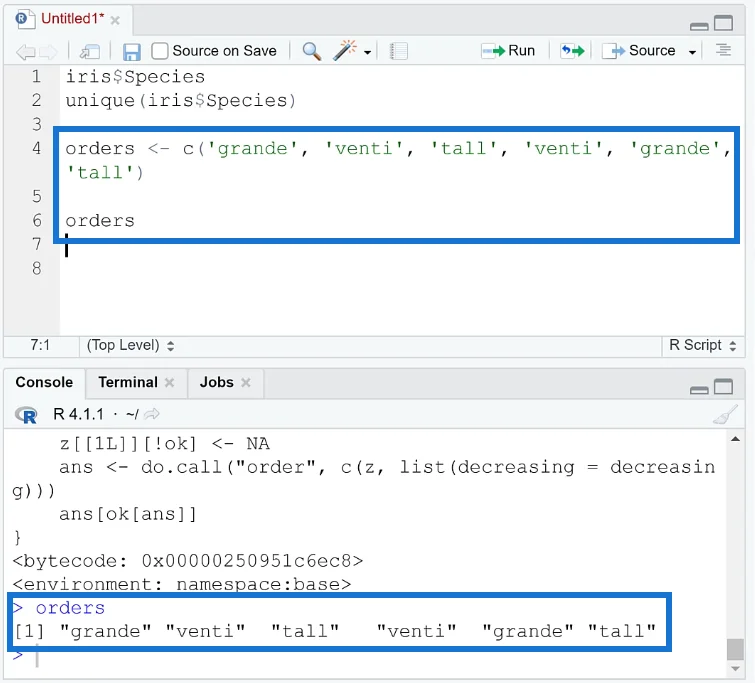
Task: Click the orders assignment on line 4
Action: pyautogui.click(x=399, y=160)
